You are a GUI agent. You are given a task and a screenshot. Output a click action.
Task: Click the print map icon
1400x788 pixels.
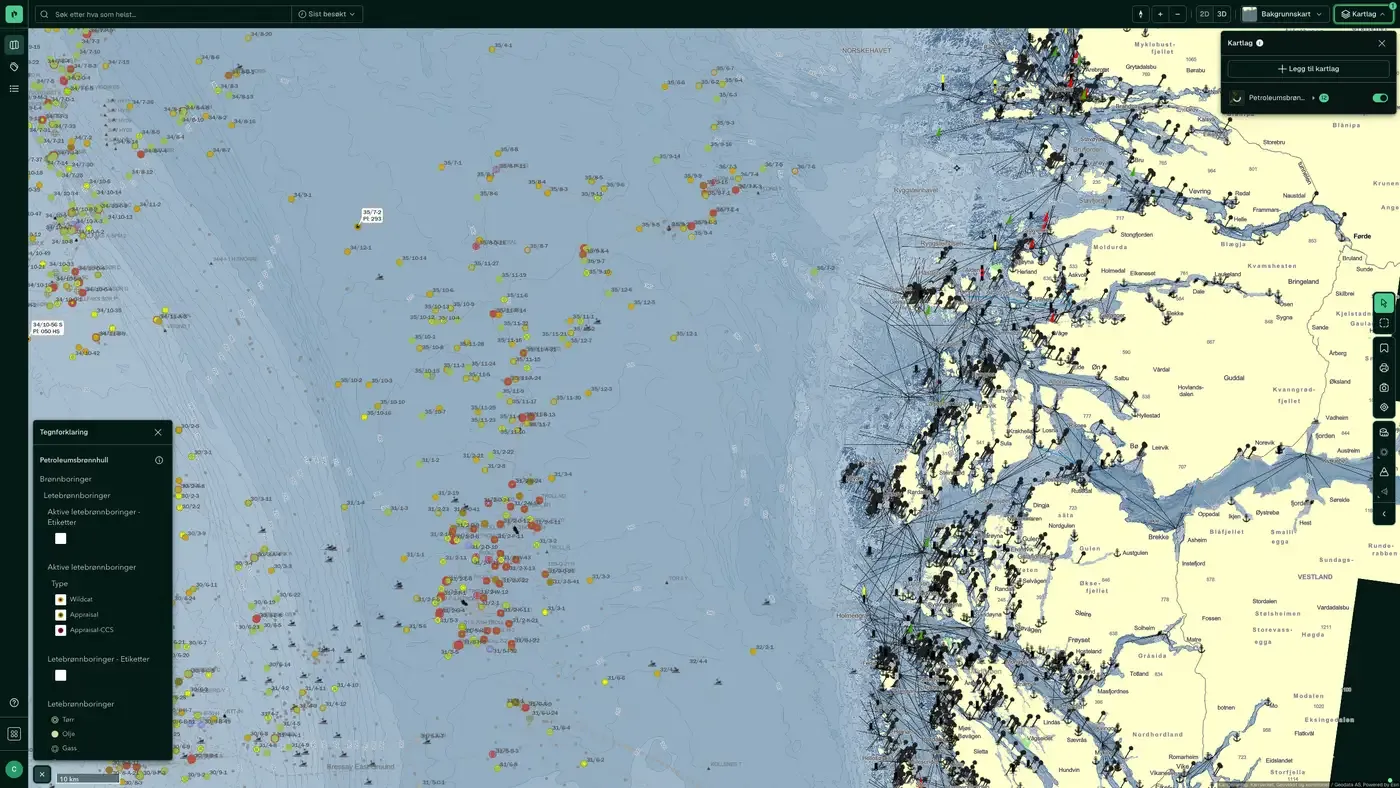click(1384, 368)
